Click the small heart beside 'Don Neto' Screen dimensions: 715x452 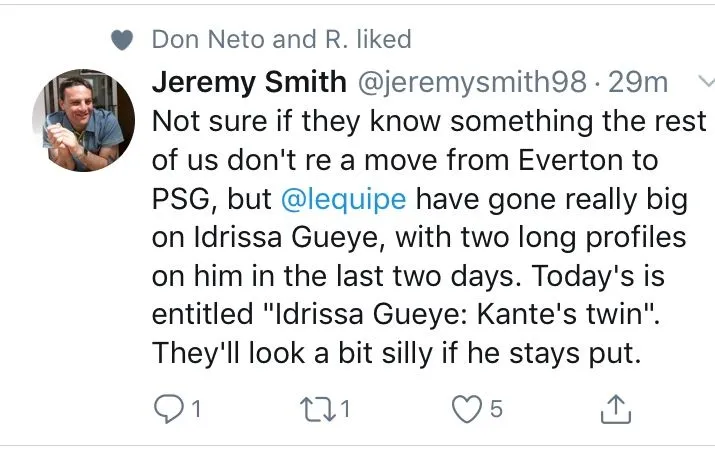pos(122,40)
